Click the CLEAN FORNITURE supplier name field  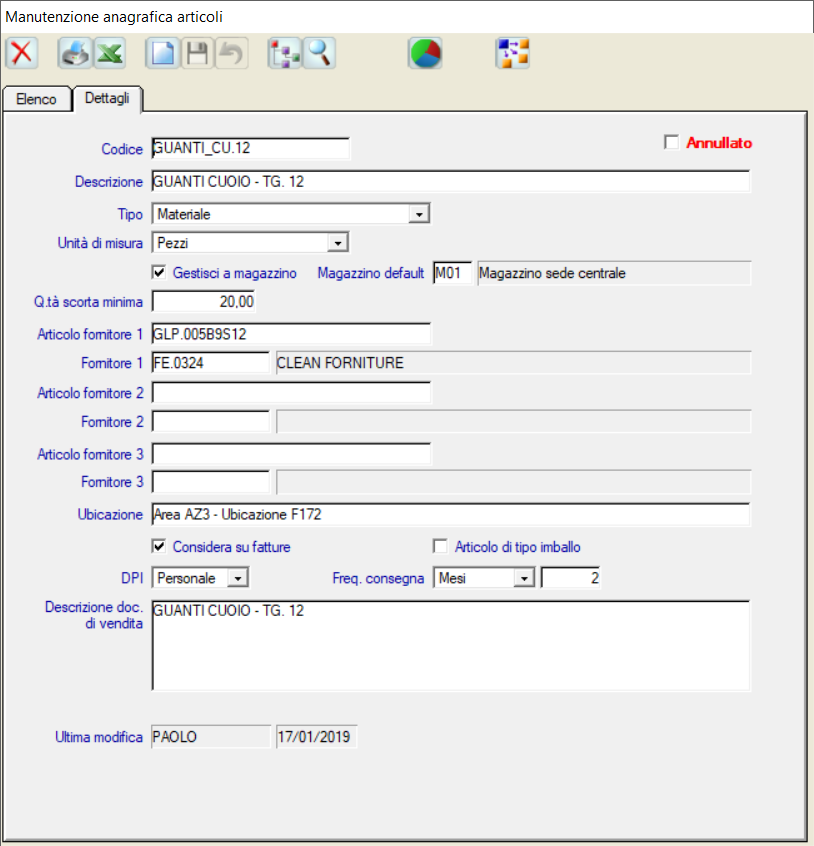[x=514, y=363]
